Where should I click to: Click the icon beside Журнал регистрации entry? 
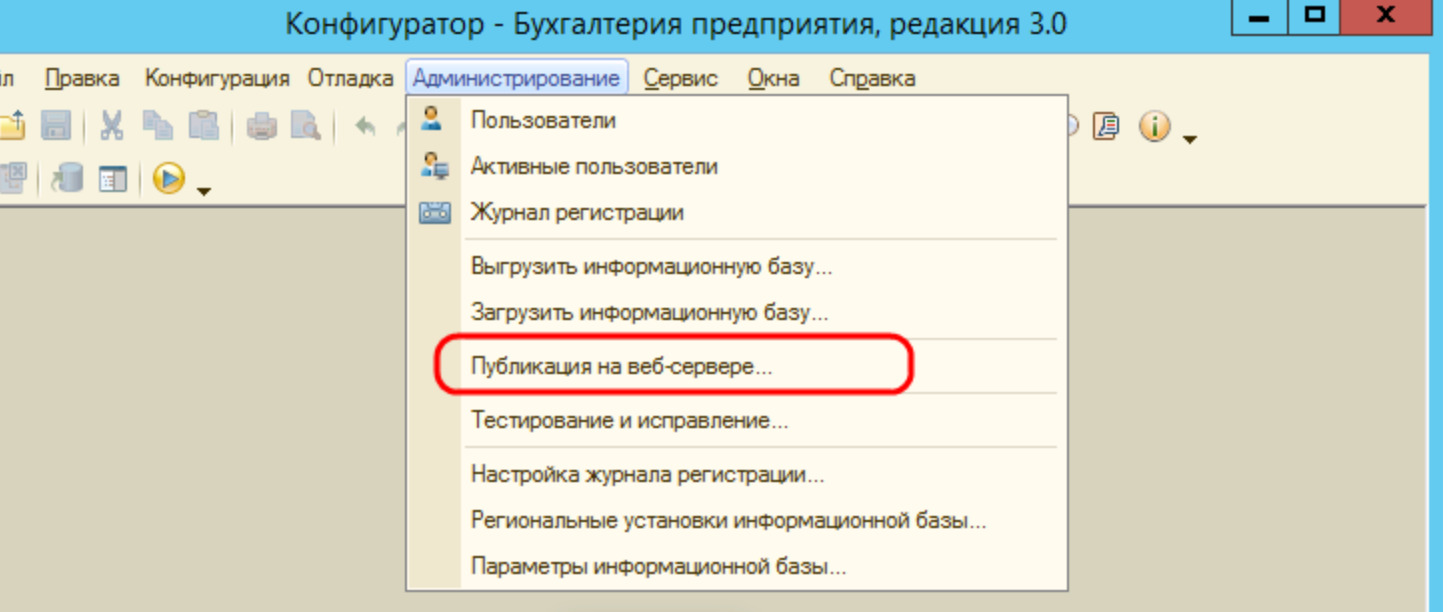click(x=434, y=213)
